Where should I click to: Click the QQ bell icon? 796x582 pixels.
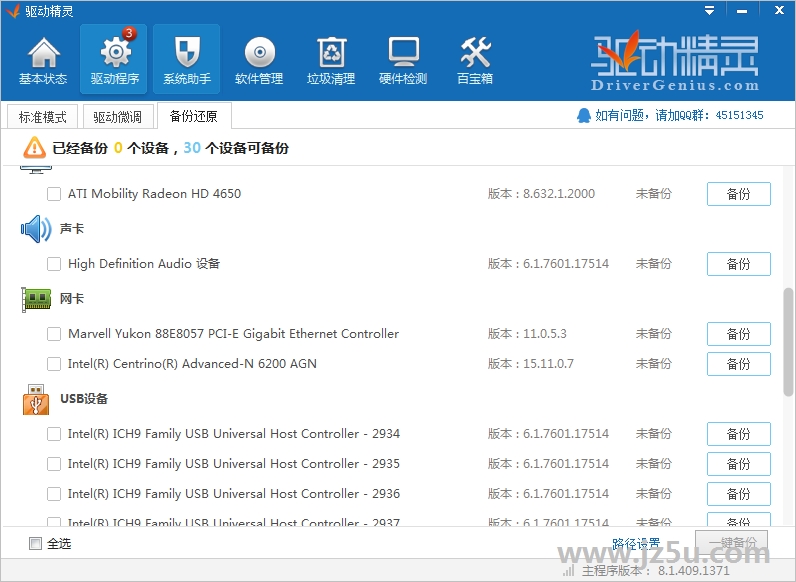584,115
